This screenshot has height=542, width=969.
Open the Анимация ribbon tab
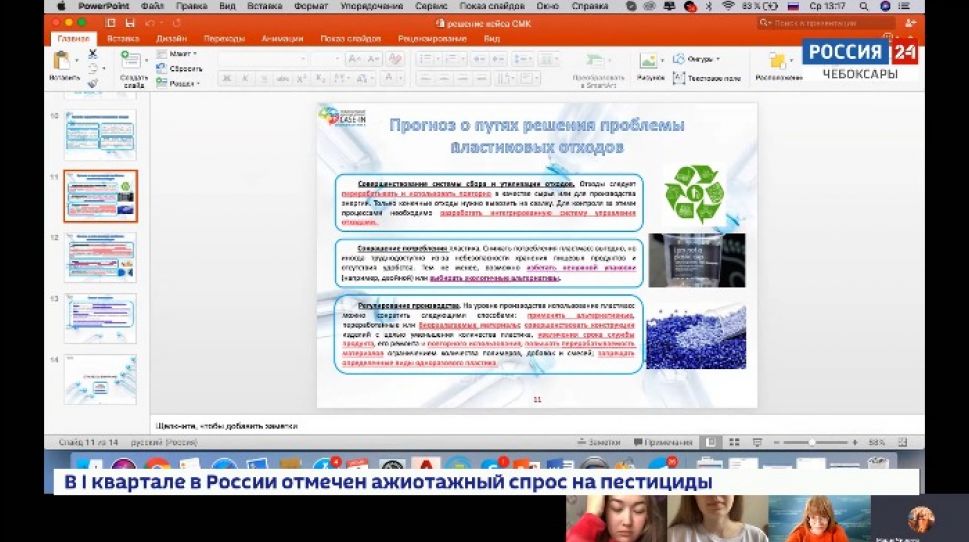click(x=282, y=38)
